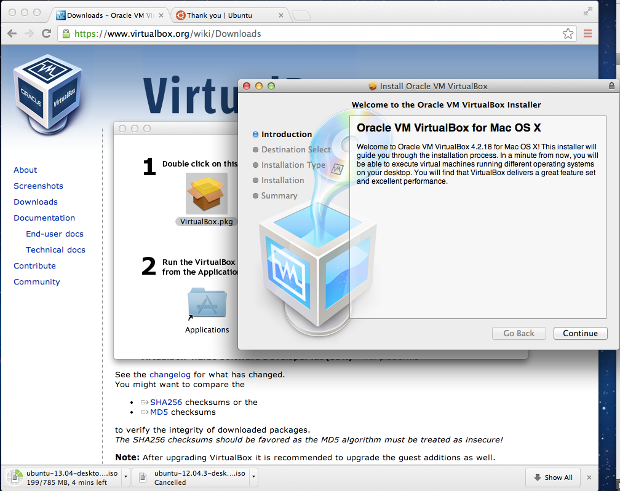This screenshot has width=620, height=491.
Task: Close the Thank you | Ubuntu tab
Action: (x=281, y=15)
